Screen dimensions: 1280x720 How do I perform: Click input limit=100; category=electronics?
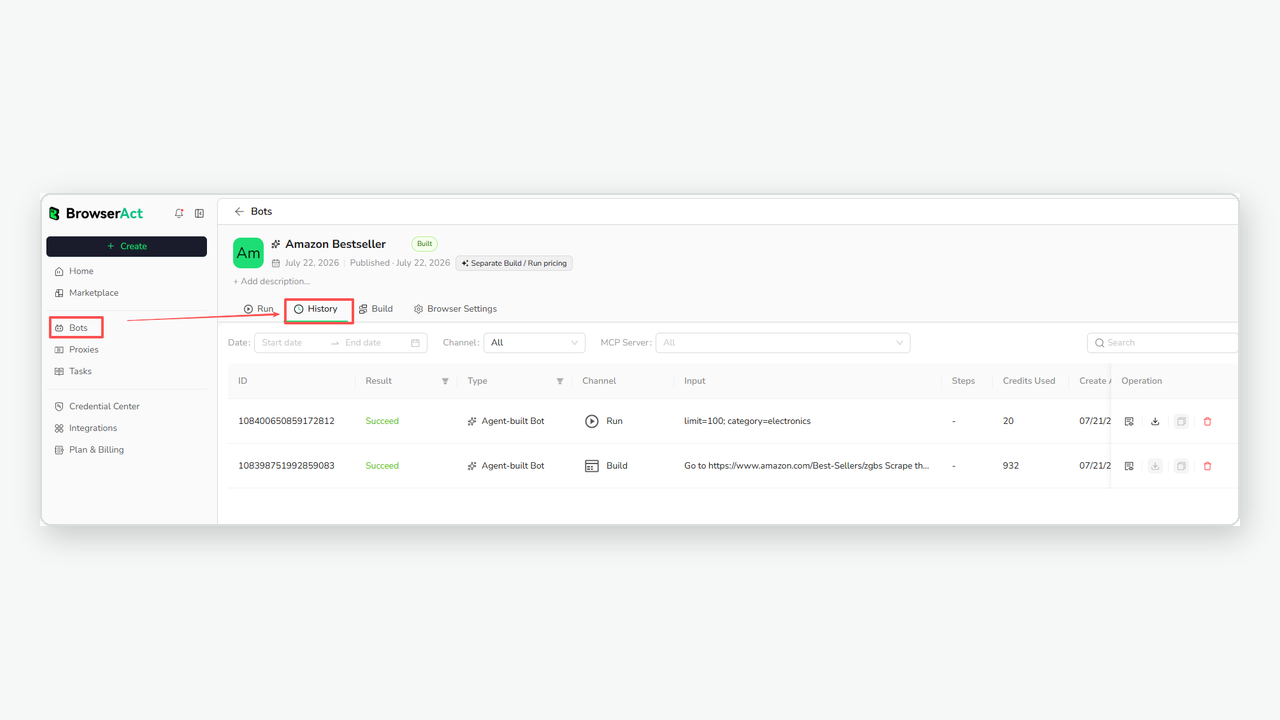click(x=747, y=421)
